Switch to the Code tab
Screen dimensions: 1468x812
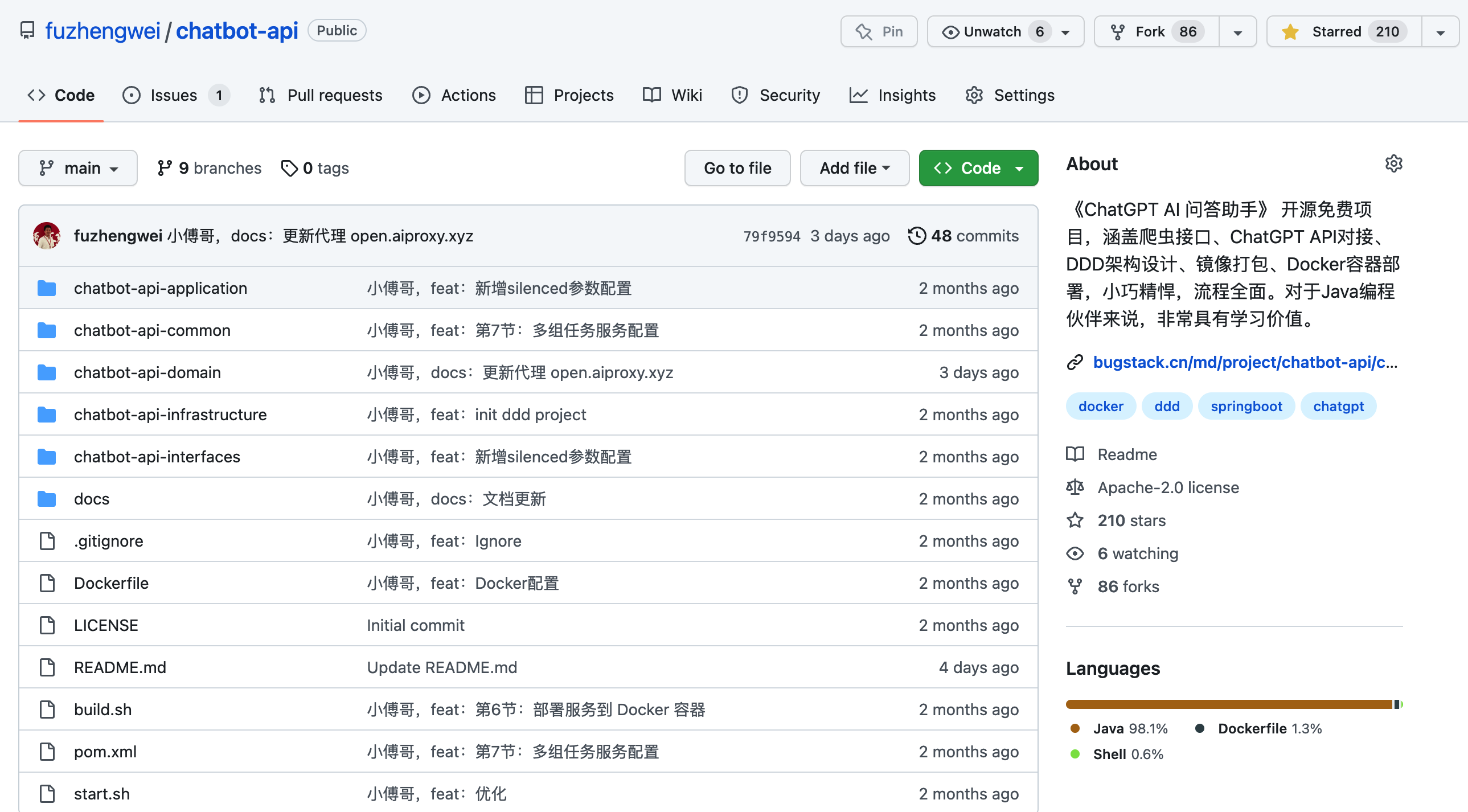click(x=61, y=95)
